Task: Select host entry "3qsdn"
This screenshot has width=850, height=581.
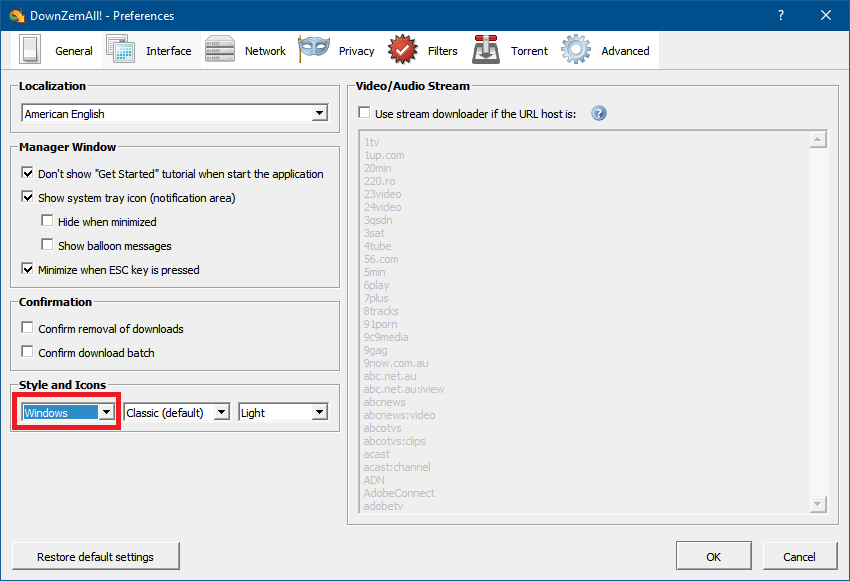Action: pyautogui.click(x=378, y=220)
